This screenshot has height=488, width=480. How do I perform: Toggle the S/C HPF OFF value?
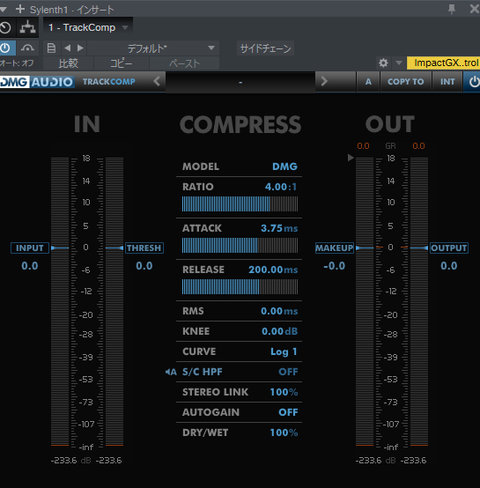(x=288, y=372)
